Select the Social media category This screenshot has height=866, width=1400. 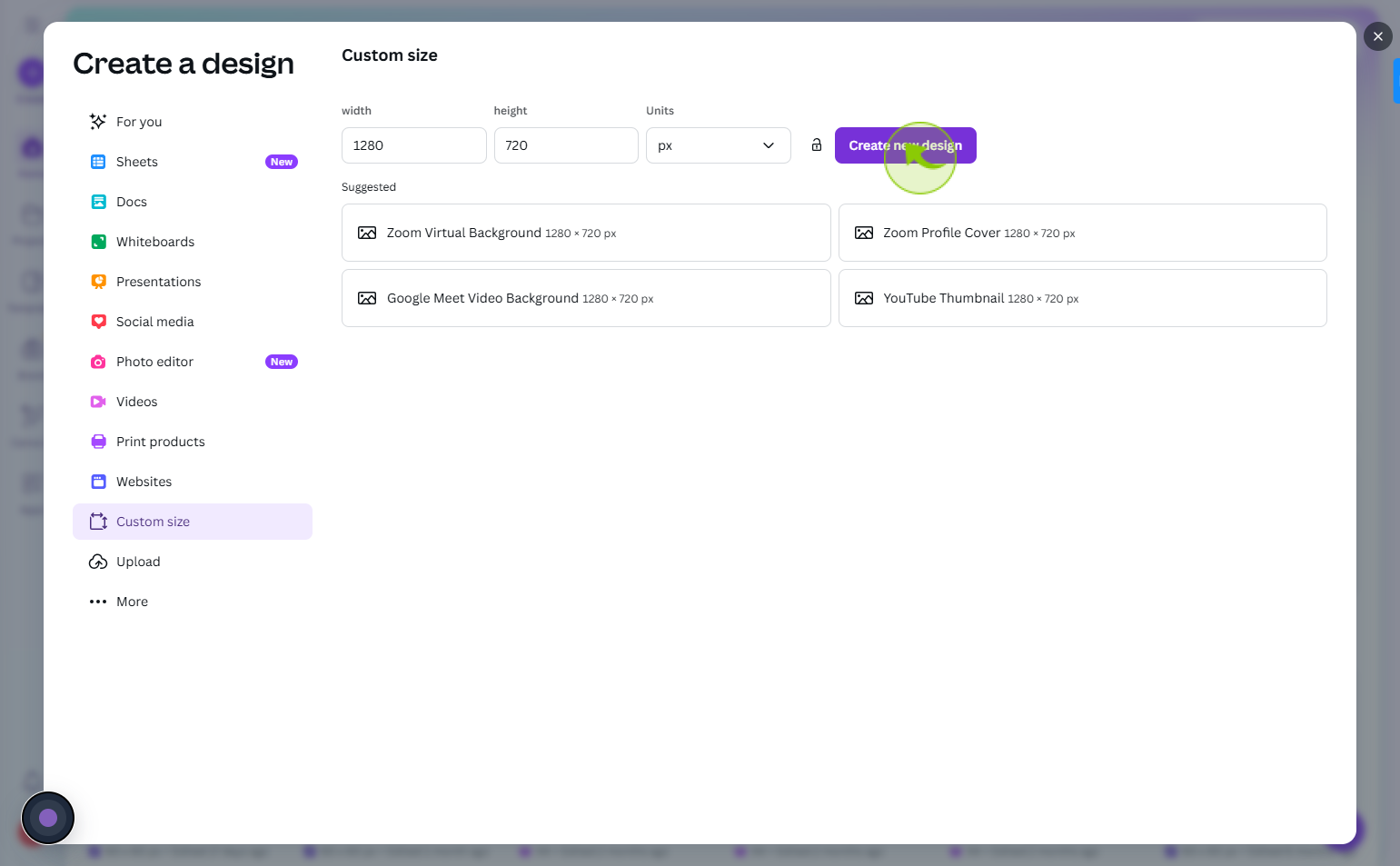pos(193,322)
